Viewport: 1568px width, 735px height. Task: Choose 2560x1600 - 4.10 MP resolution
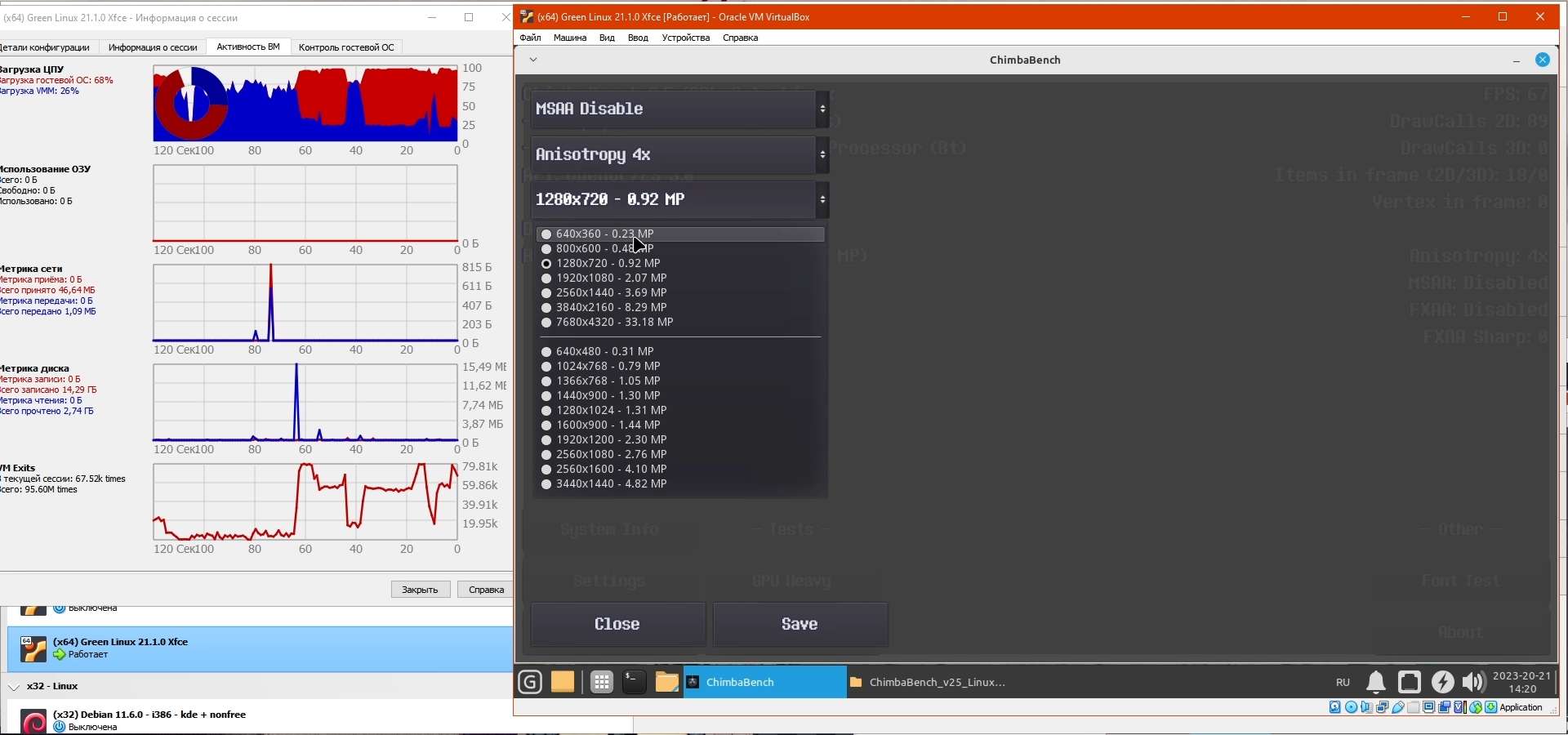click(x=680, y=470)
